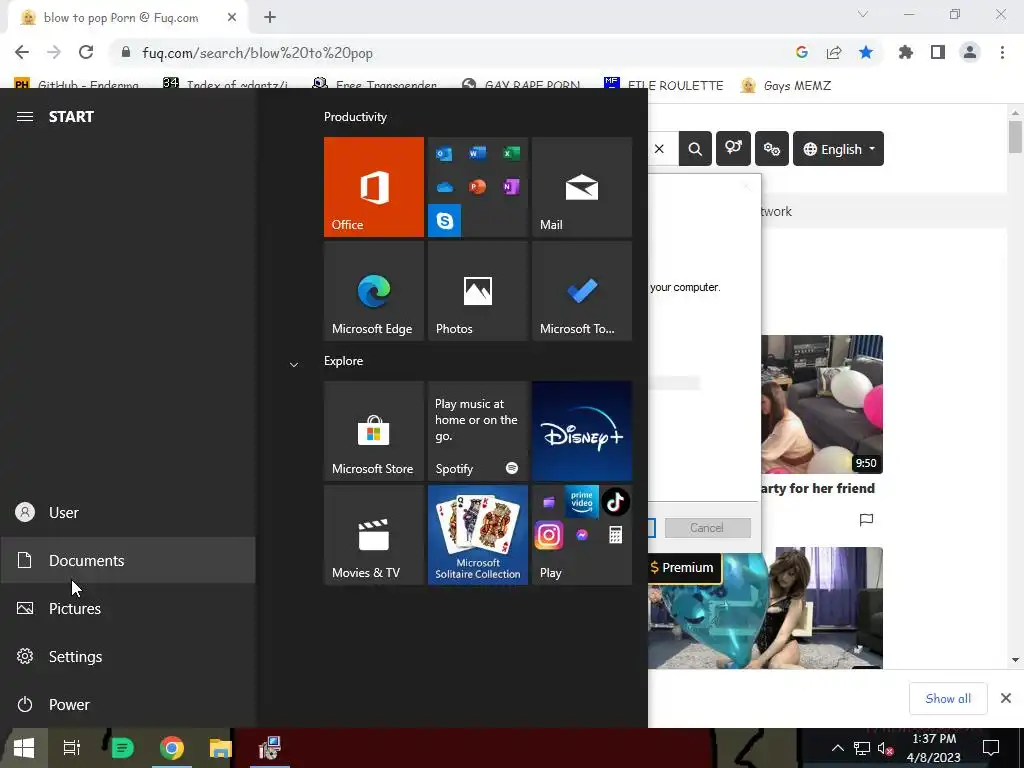
Task: Click the site gears settings button
Action: [x=772, y=149]
